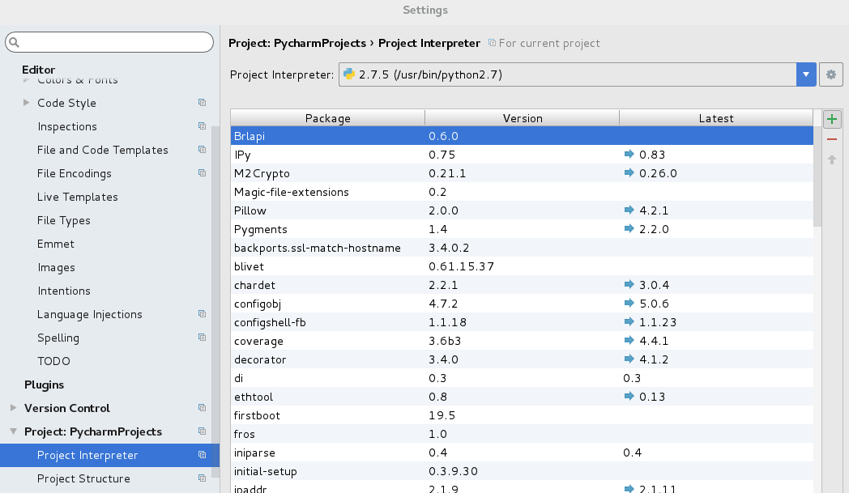Click the update arrow for ethtool

[x=629, y=396]
